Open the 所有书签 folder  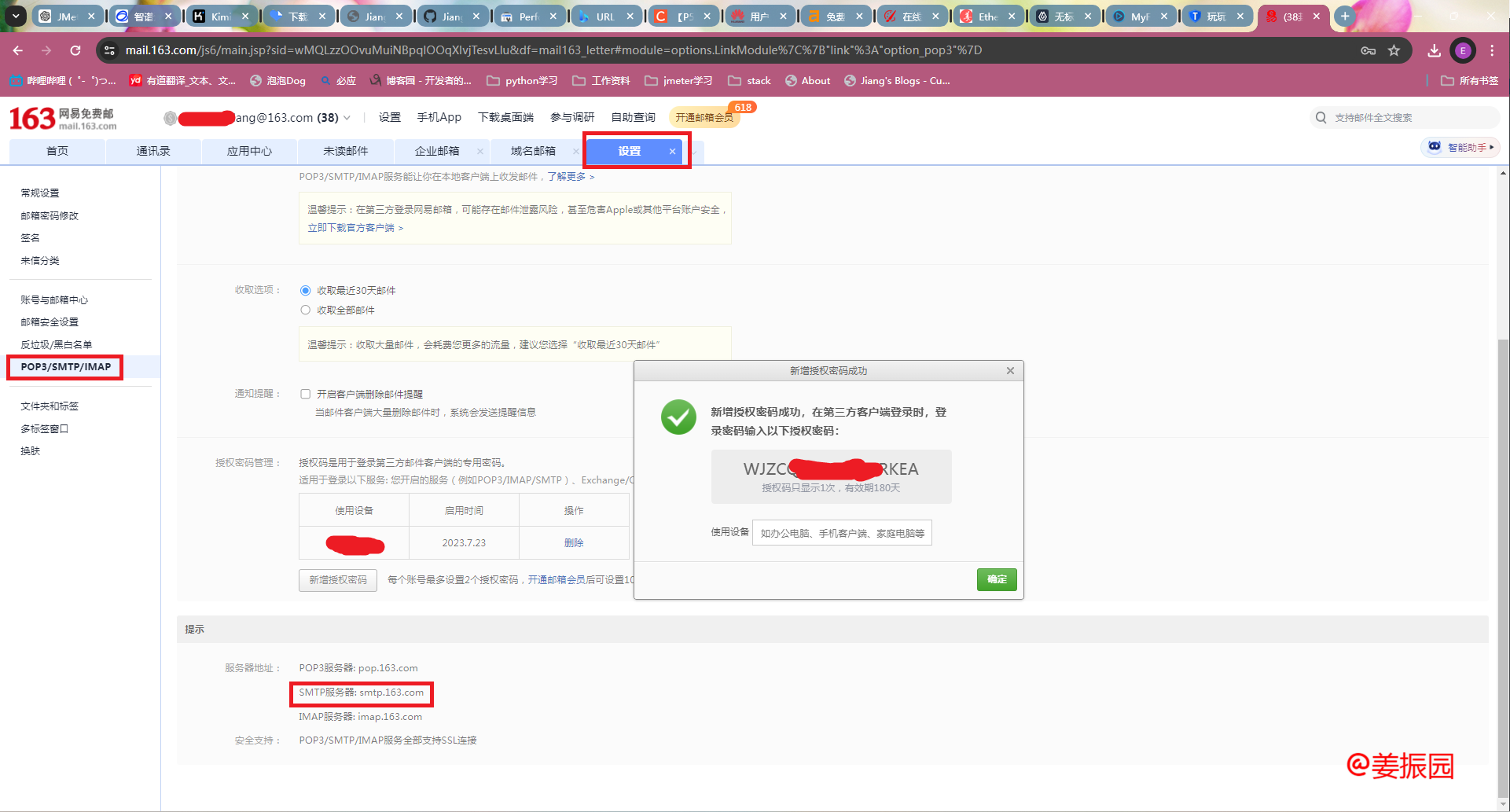click(1469, 81)
